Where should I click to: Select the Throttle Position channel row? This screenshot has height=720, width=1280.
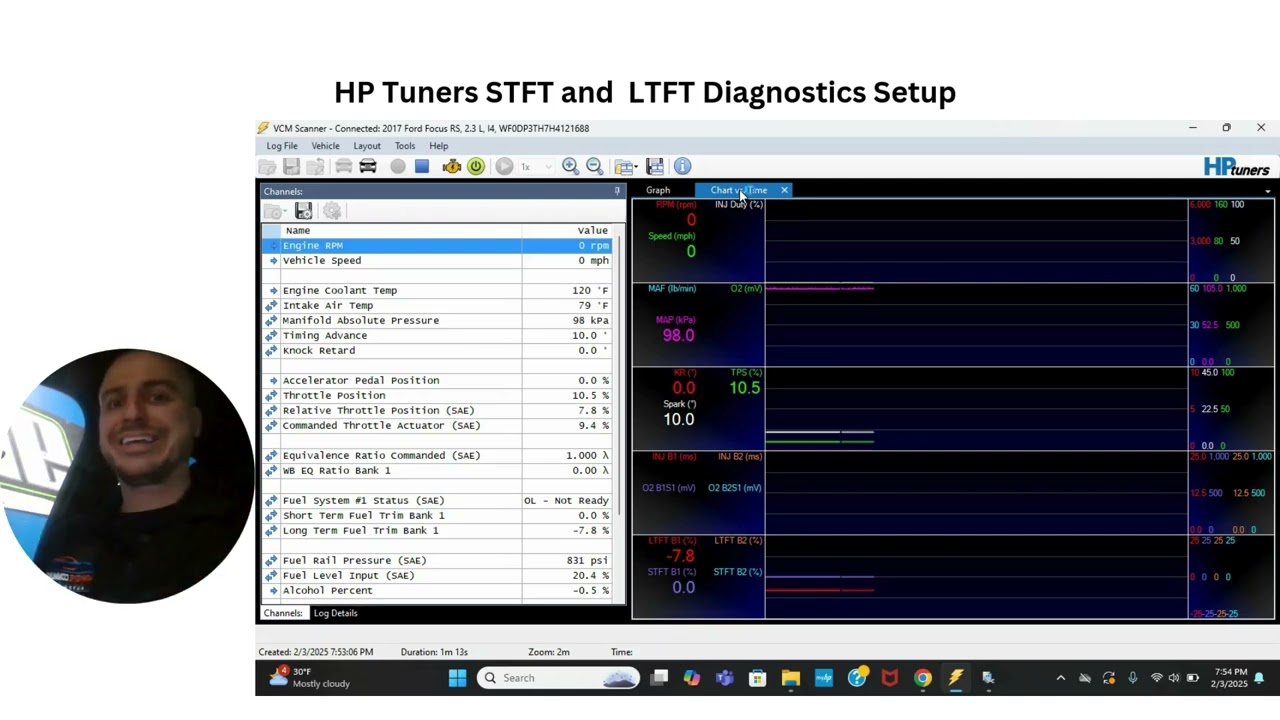click(x=438, y=395)
